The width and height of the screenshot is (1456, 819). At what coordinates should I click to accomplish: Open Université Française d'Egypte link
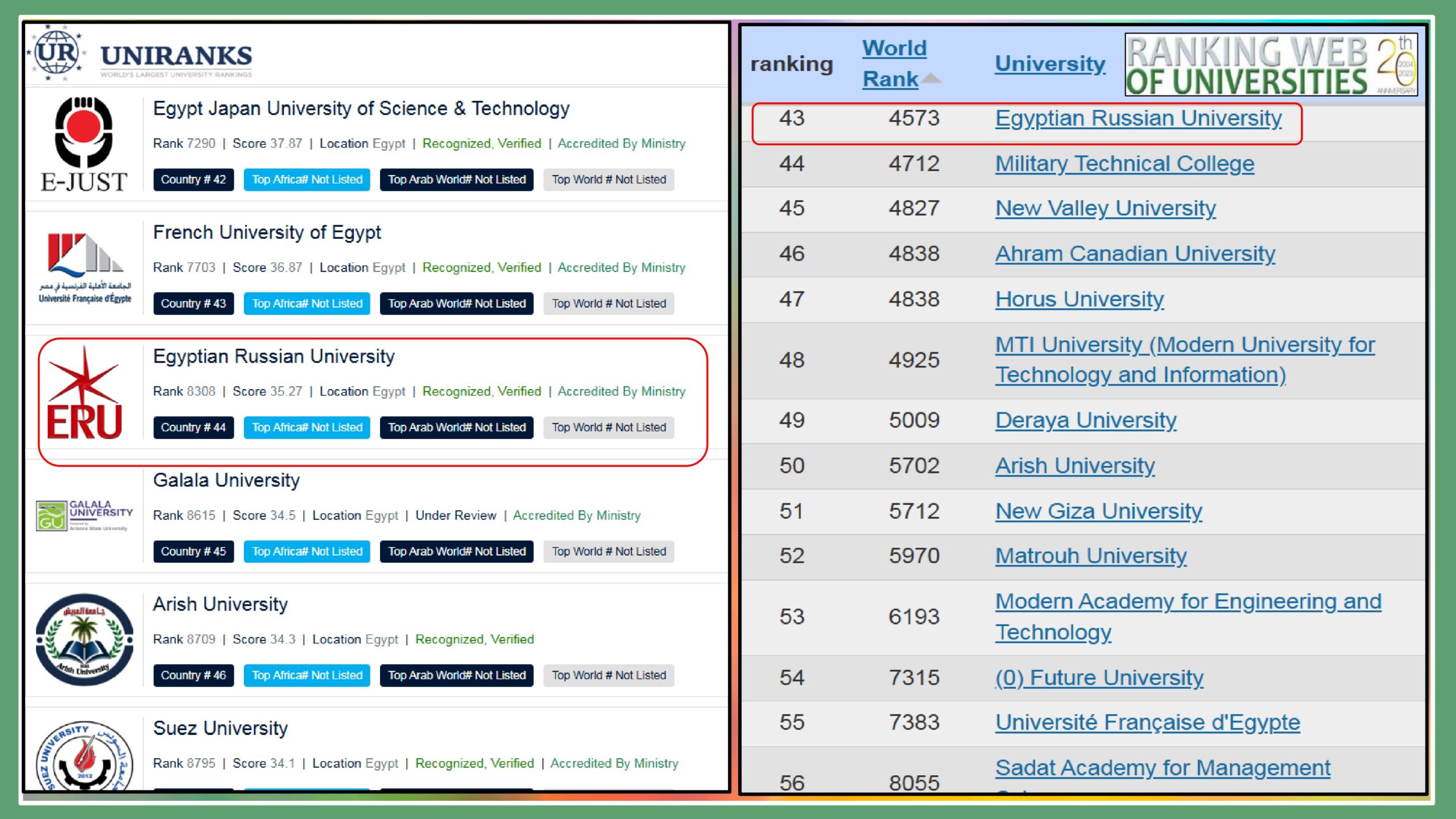pos(1147,722)
